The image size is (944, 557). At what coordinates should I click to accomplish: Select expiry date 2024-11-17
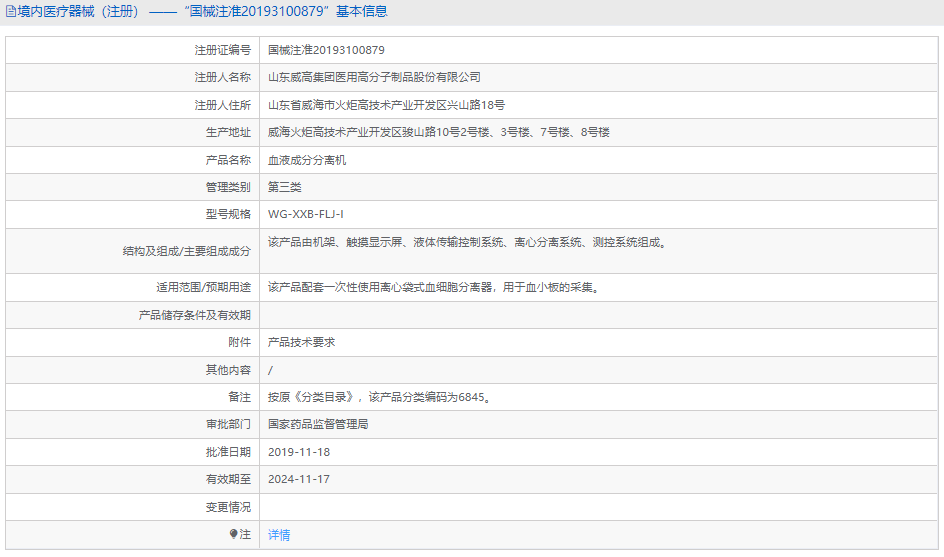pos(299,479)
